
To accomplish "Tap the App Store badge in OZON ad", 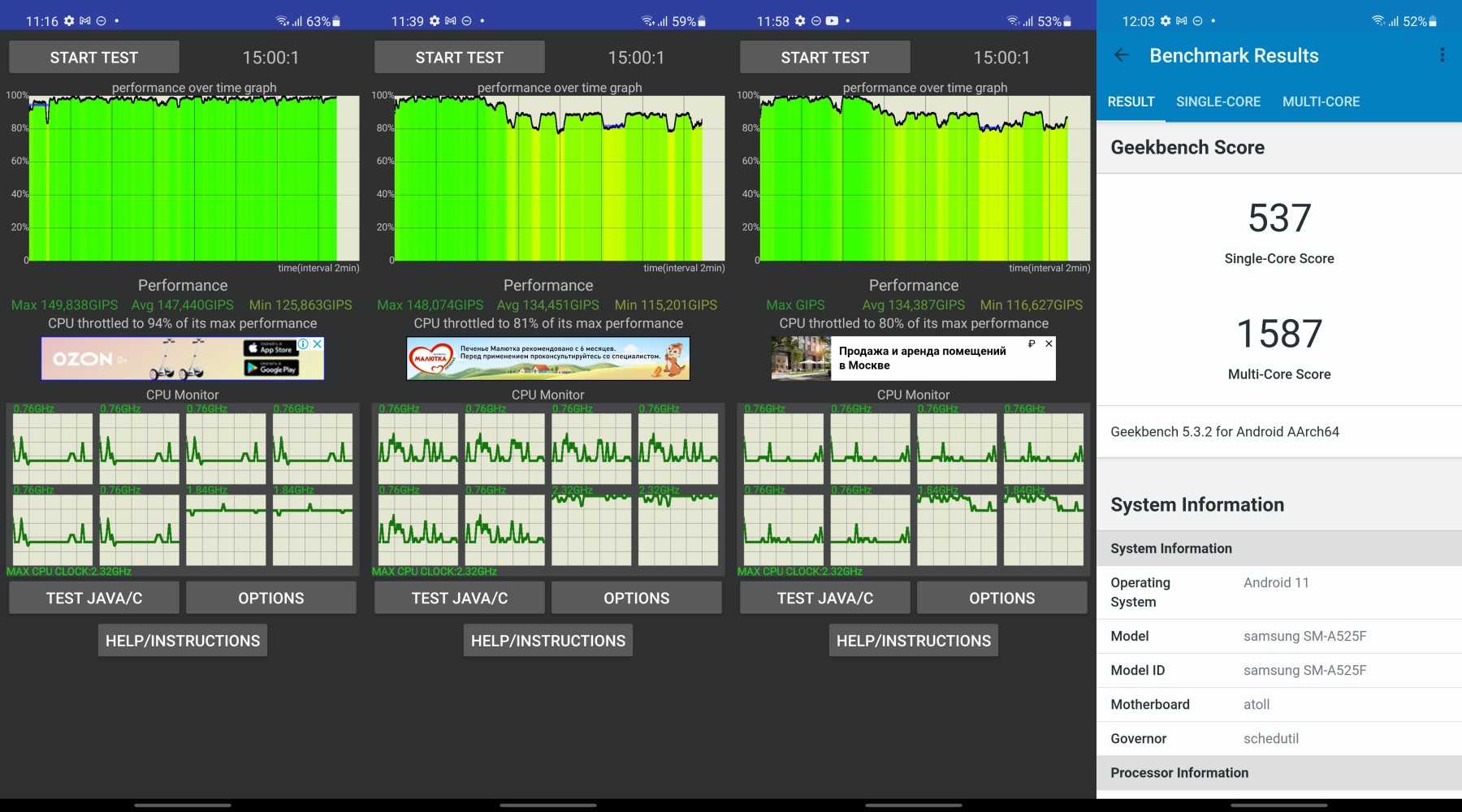I will (x=271, y=349).
